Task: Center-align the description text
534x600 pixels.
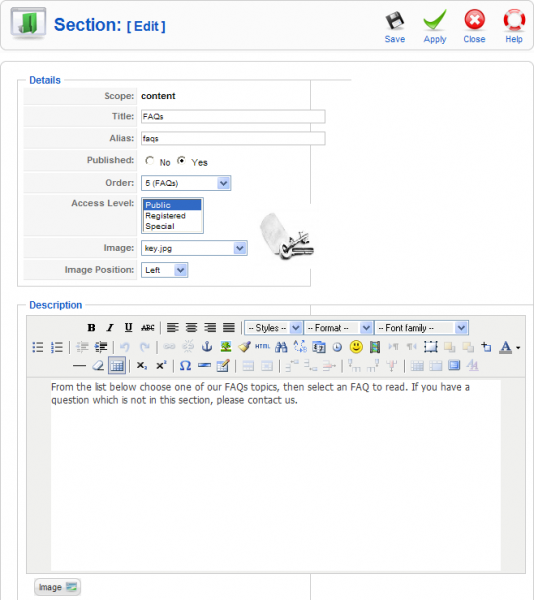Action: point(191,328)
